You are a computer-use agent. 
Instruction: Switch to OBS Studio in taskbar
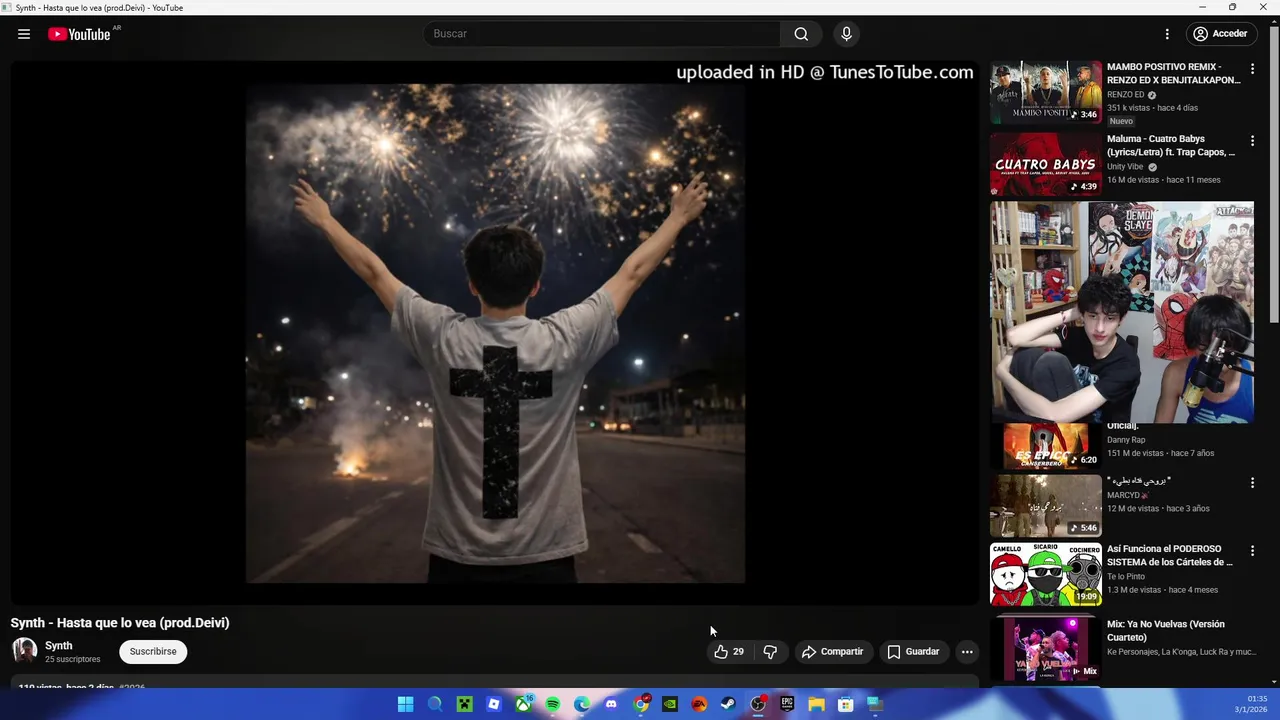click(758, 704)
